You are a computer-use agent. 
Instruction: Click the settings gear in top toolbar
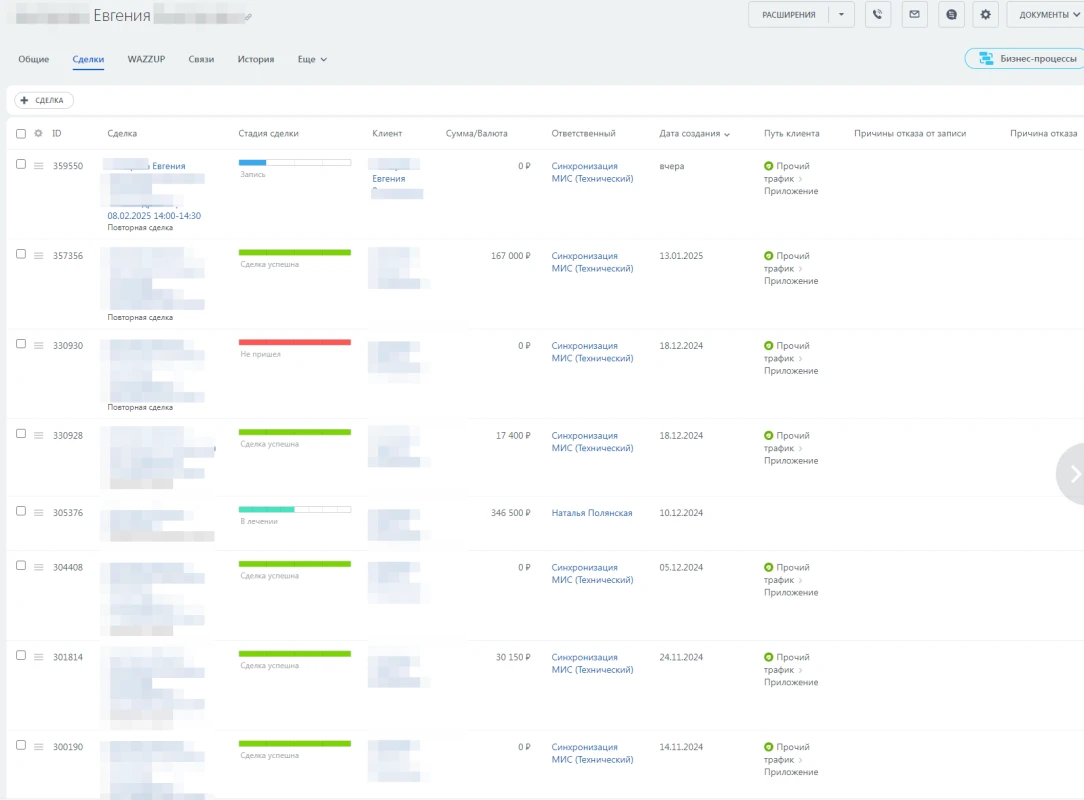point(987,15)
